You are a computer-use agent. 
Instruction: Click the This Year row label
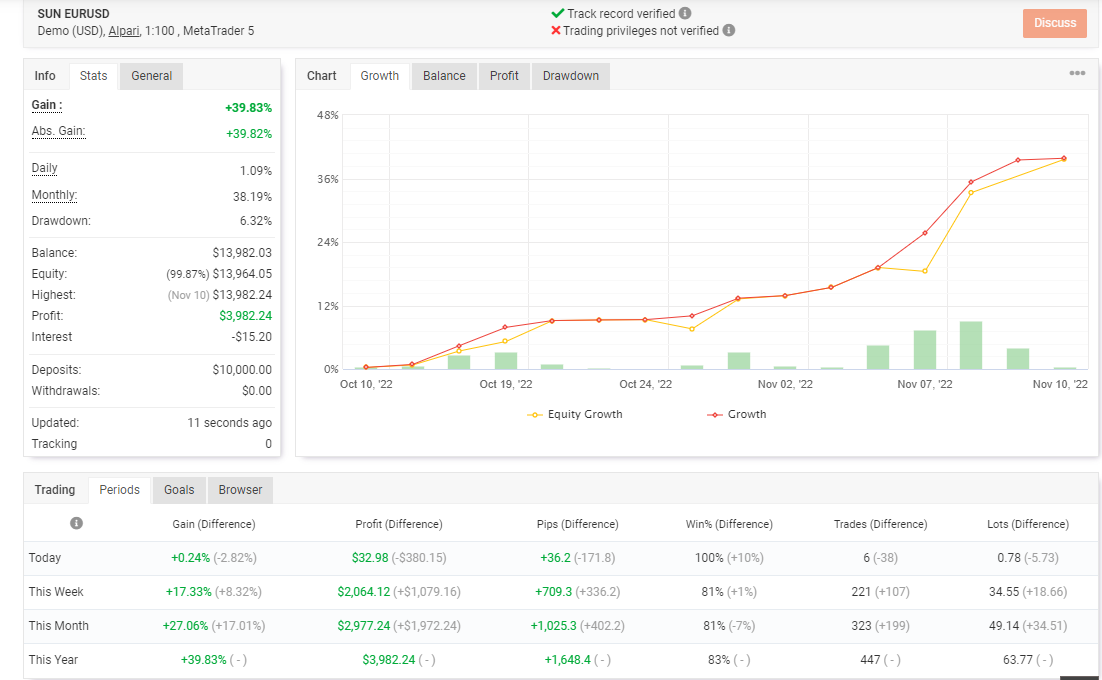pos(53,660)
